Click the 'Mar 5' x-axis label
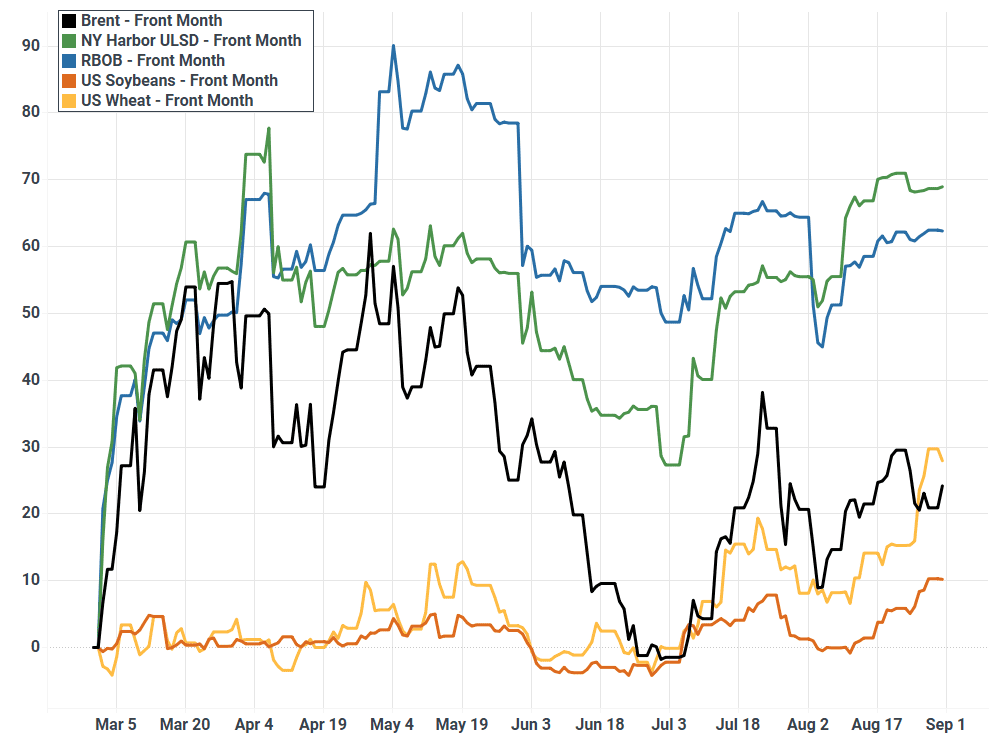This screenshot has width=1000, height=750. point(115,724)
